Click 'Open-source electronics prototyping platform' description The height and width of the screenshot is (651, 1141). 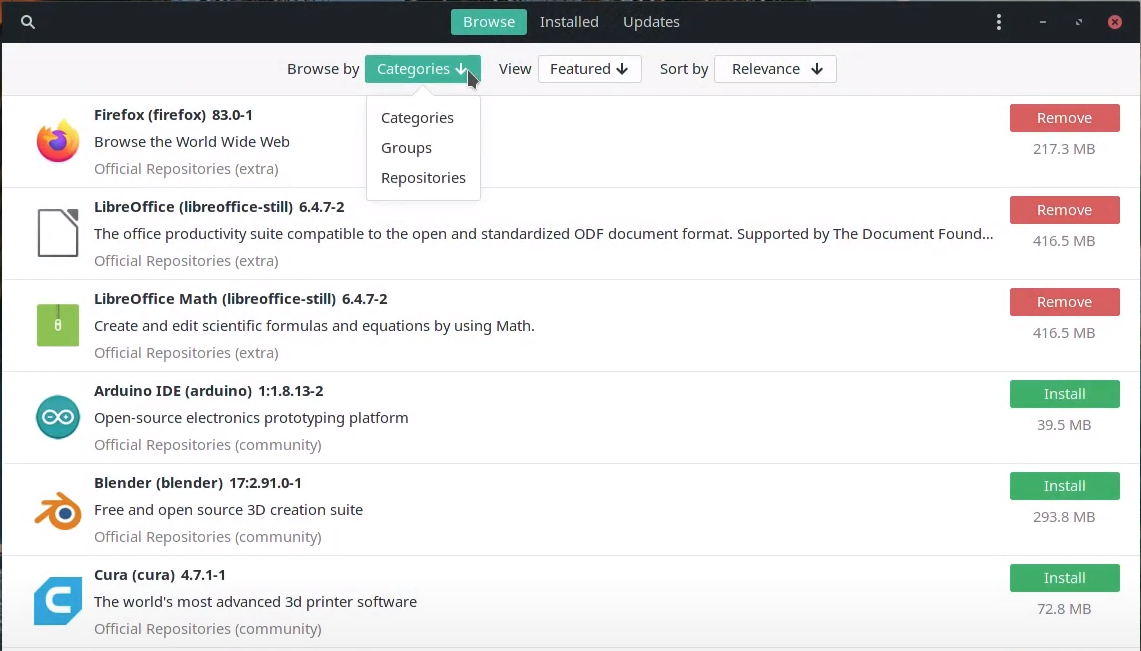251,418
